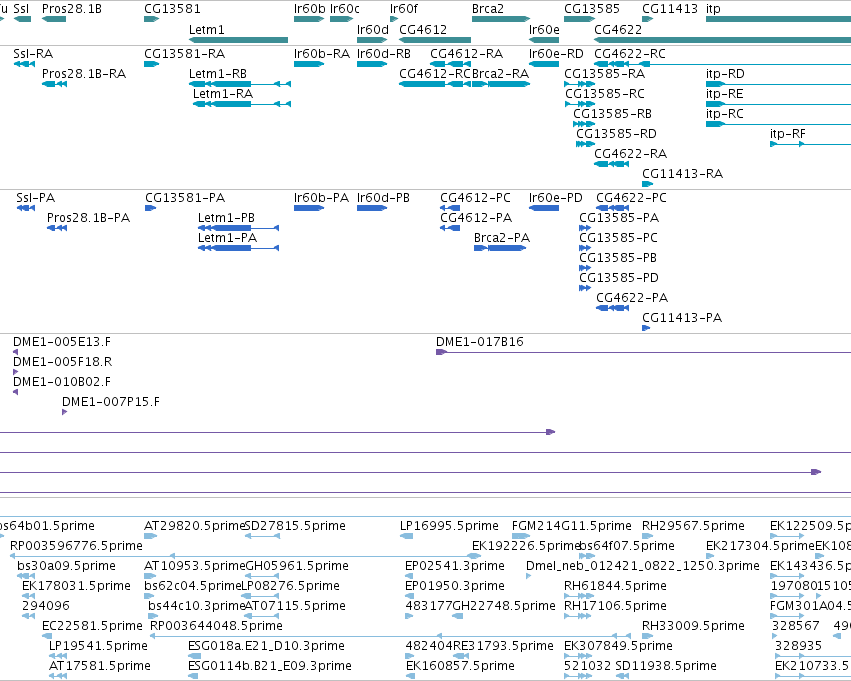Click EST RP003596776.5prime

[x=77, y=546]
